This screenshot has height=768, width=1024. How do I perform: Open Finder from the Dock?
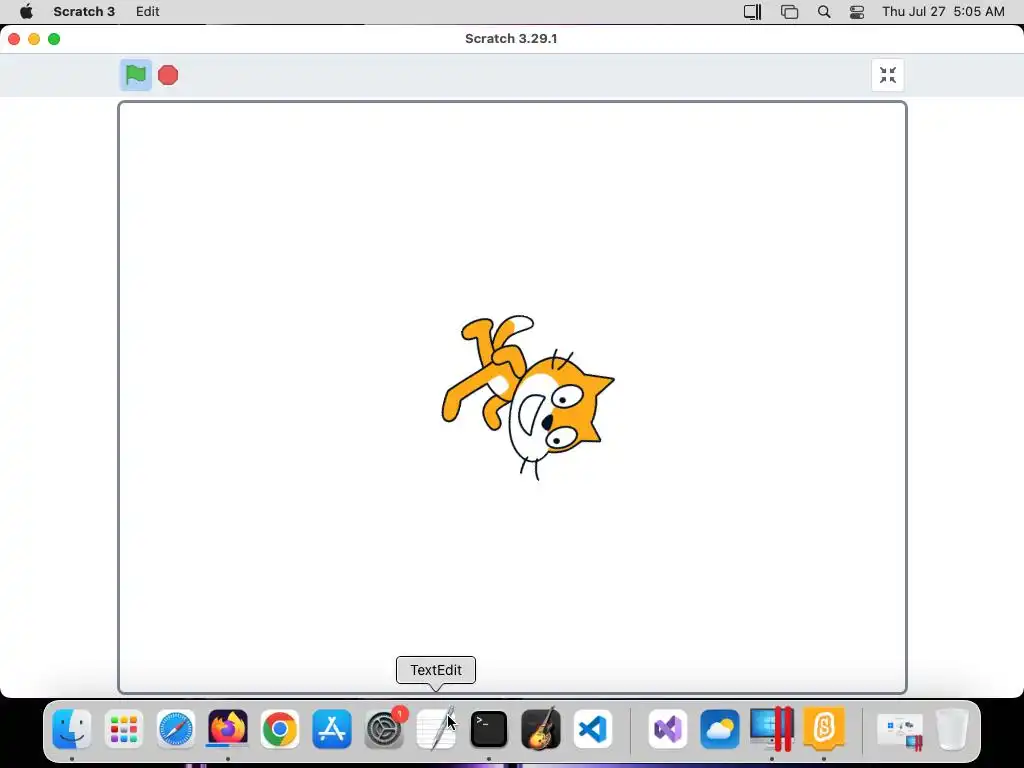tap(72, 729)
